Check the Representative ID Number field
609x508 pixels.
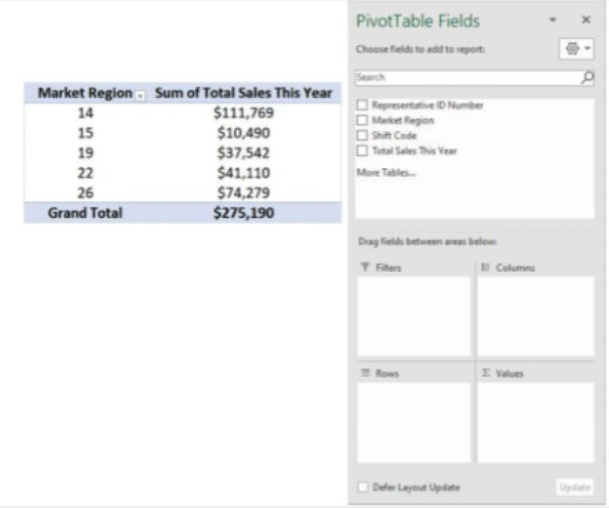[362, 104]
